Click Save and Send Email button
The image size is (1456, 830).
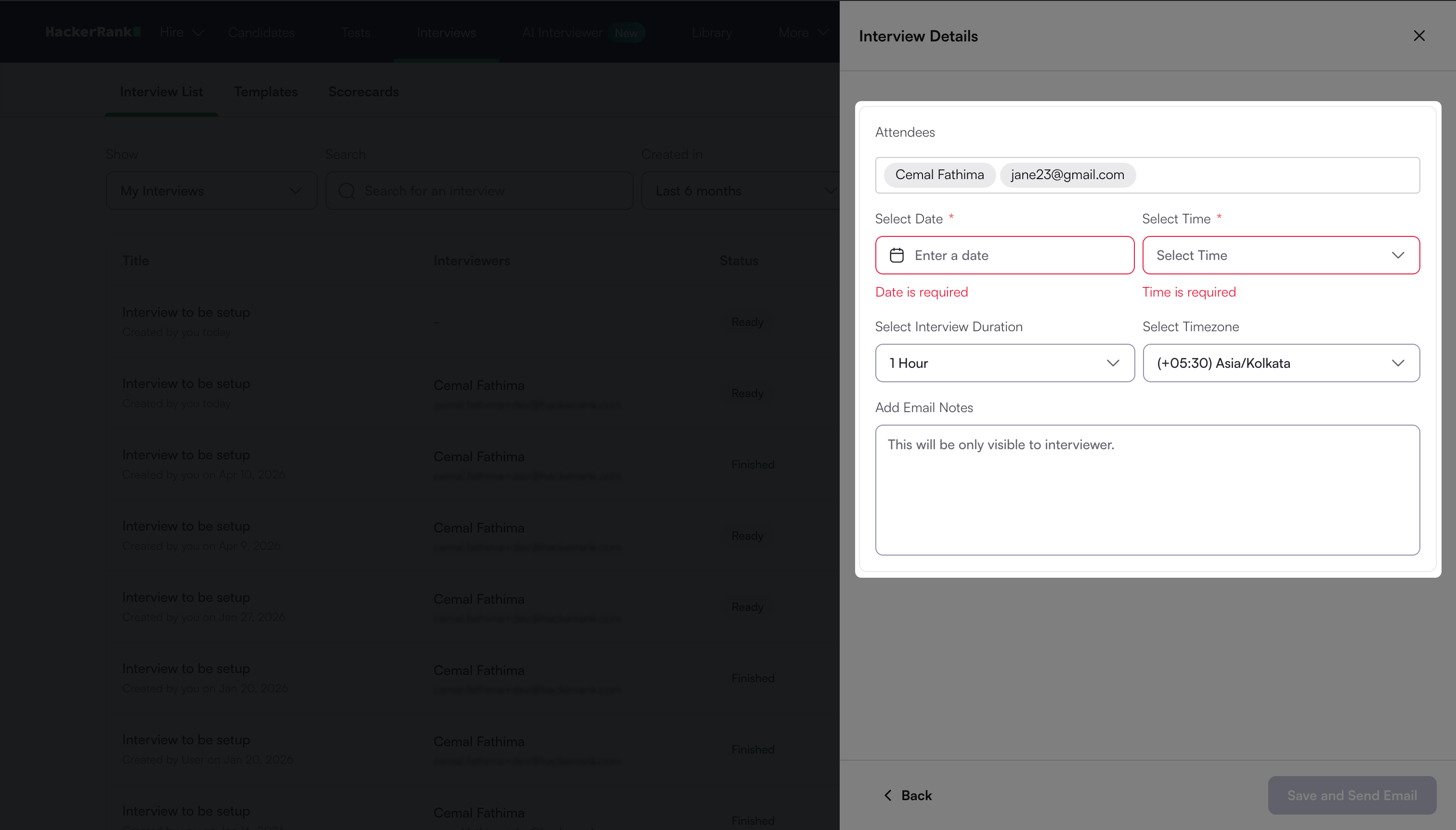(1352, 795)
